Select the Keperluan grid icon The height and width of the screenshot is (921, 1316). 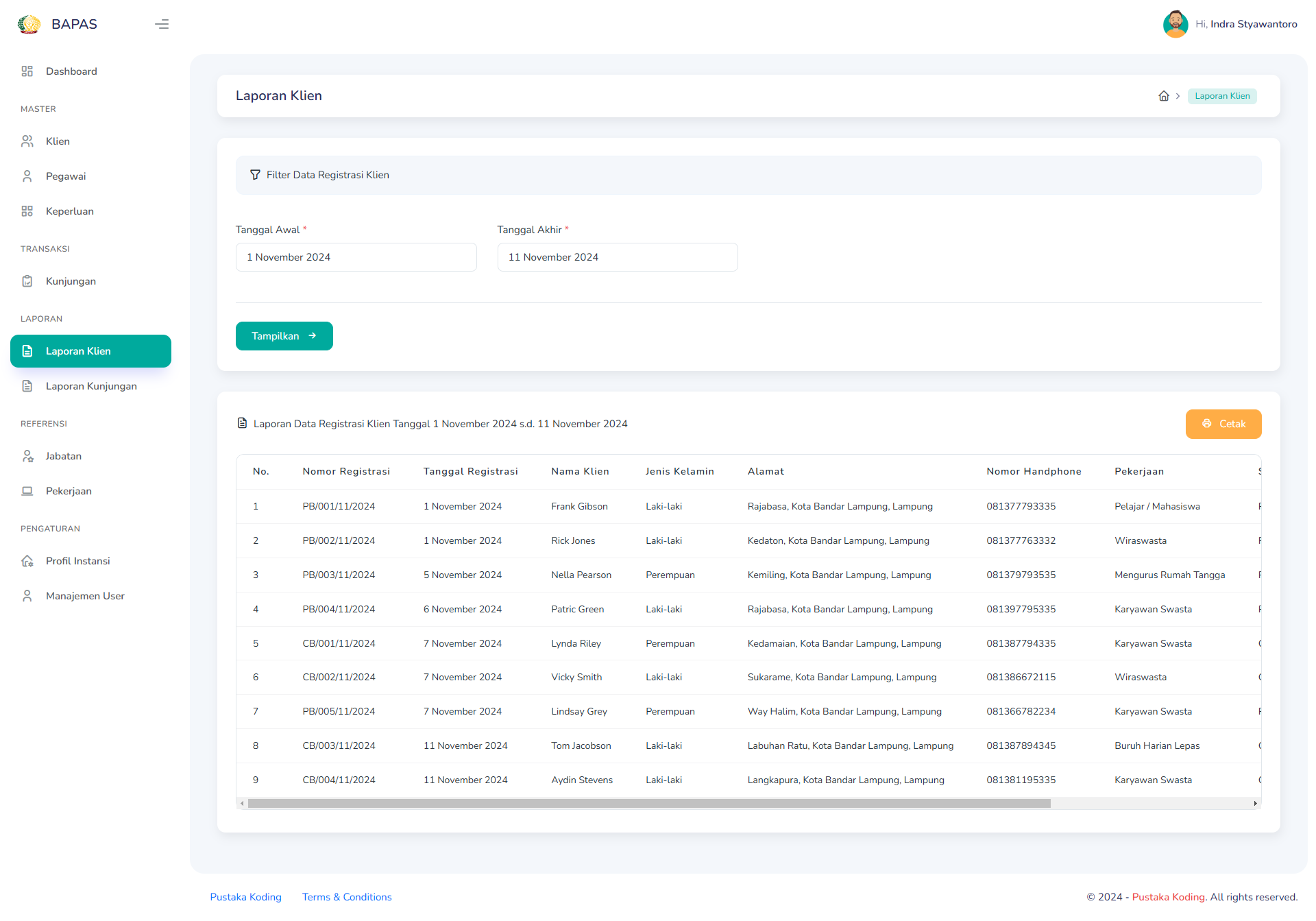(27, 211)
